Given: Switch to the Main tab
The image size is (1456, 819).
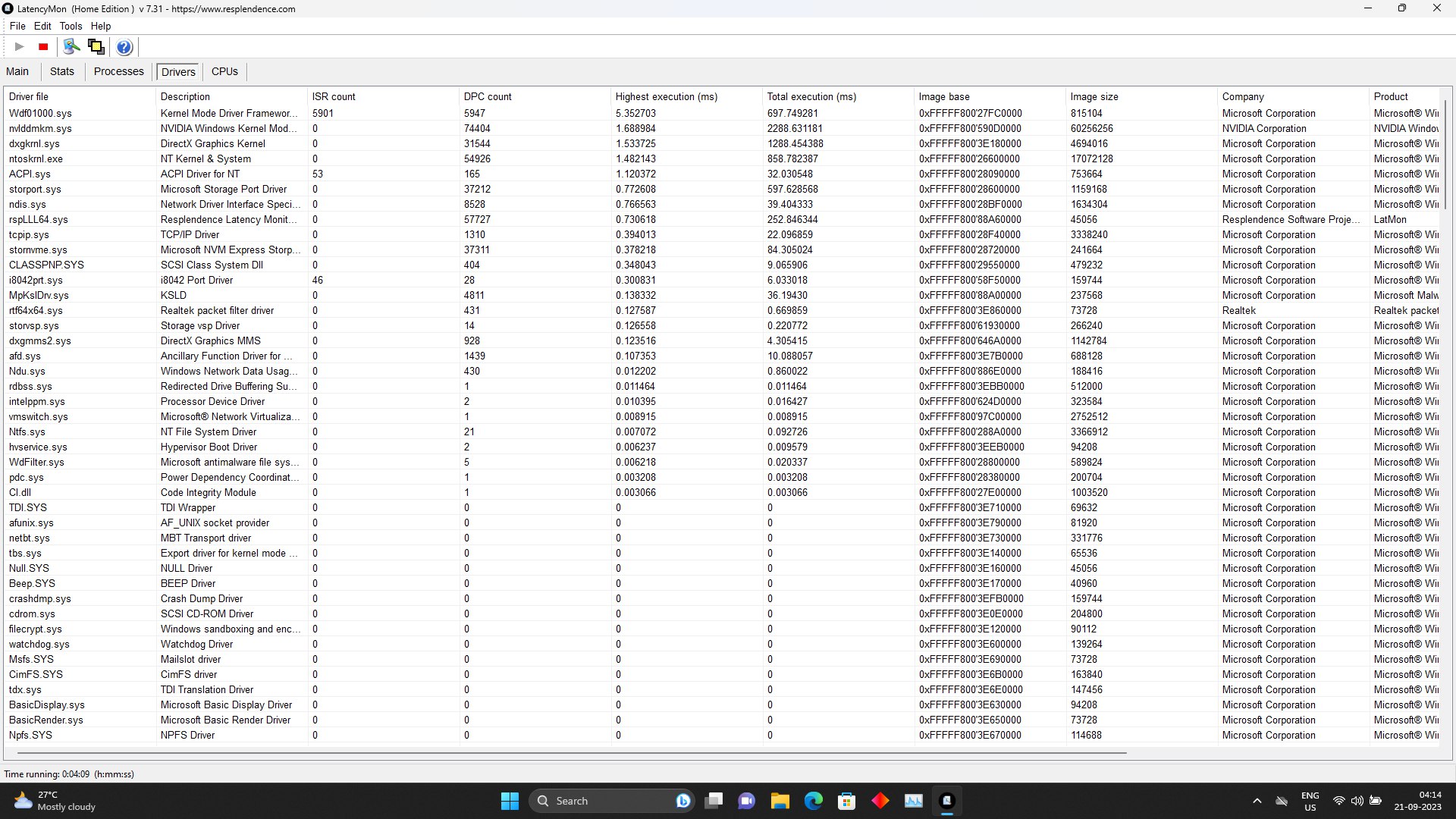Looking at the screenshot, I should 17,71.
